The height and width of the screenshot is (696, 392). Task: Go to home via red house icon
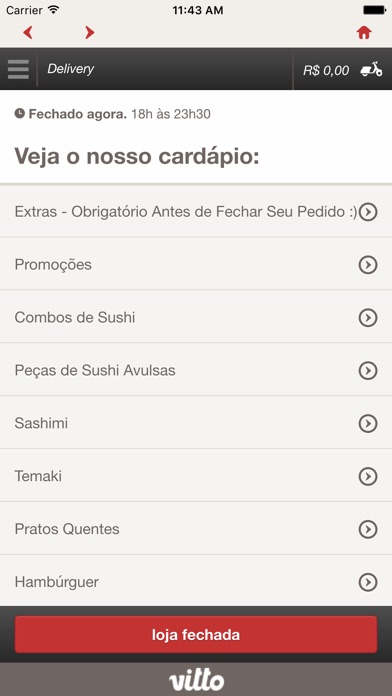(x=364, y=32)
